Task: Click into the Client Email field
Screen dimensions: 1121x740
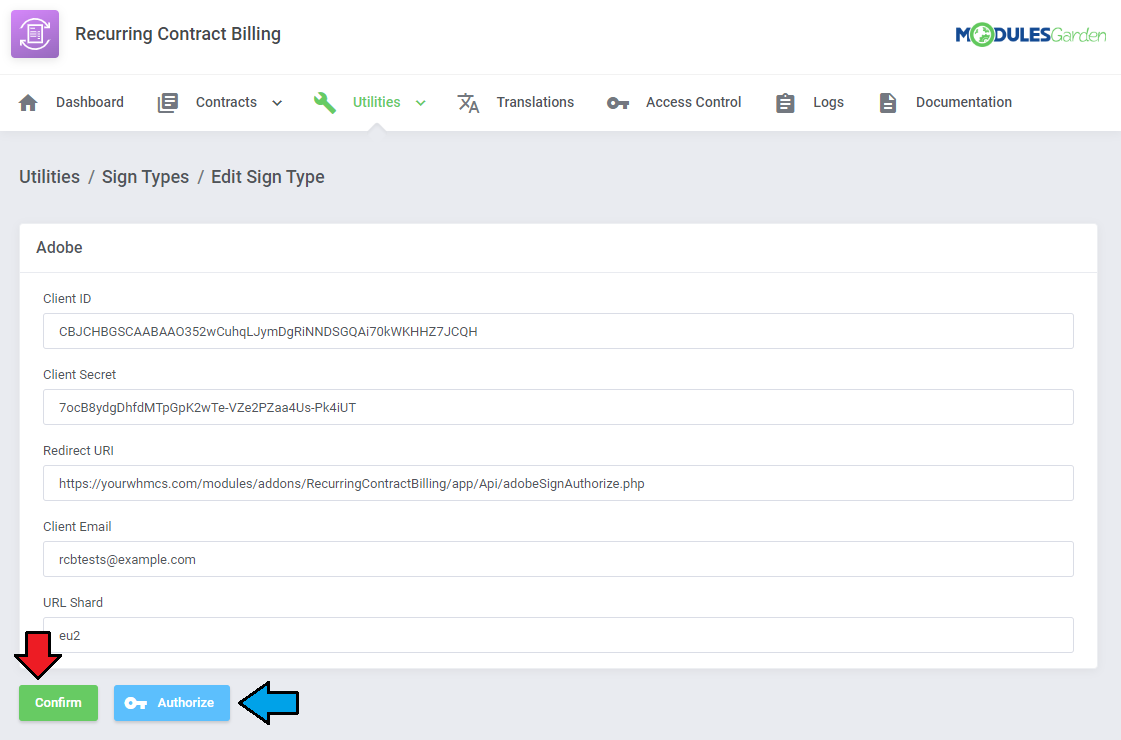Action: point(558,559)
